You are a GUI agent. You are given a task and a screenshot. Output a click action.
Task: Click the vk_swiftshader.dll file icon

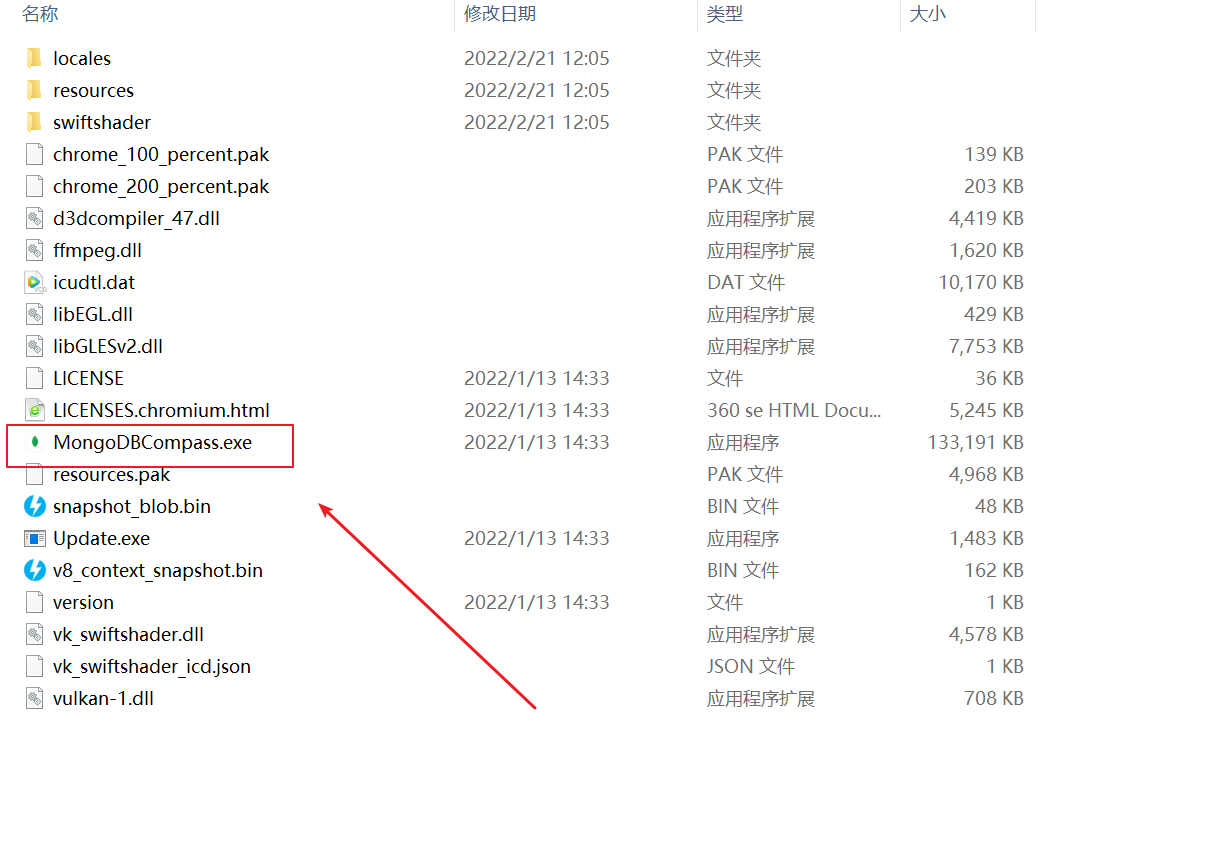[x=35, y=634]
